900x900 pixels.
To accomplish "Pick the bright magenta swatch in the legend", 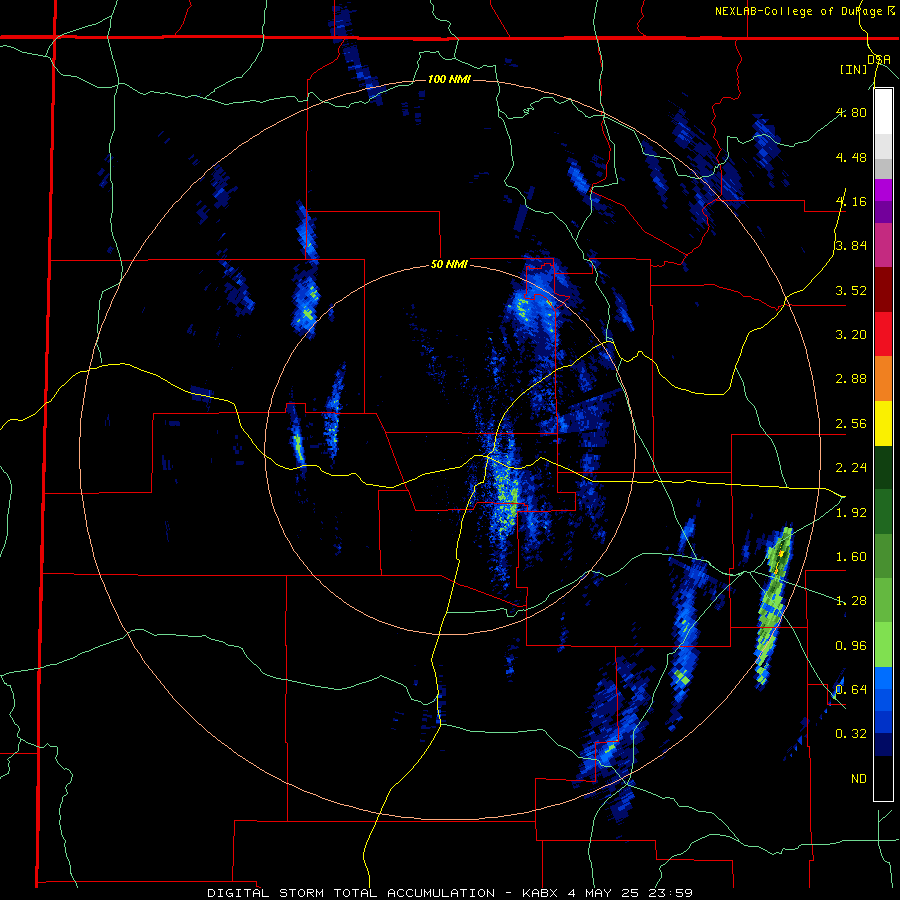I will (x=883, y=190).
